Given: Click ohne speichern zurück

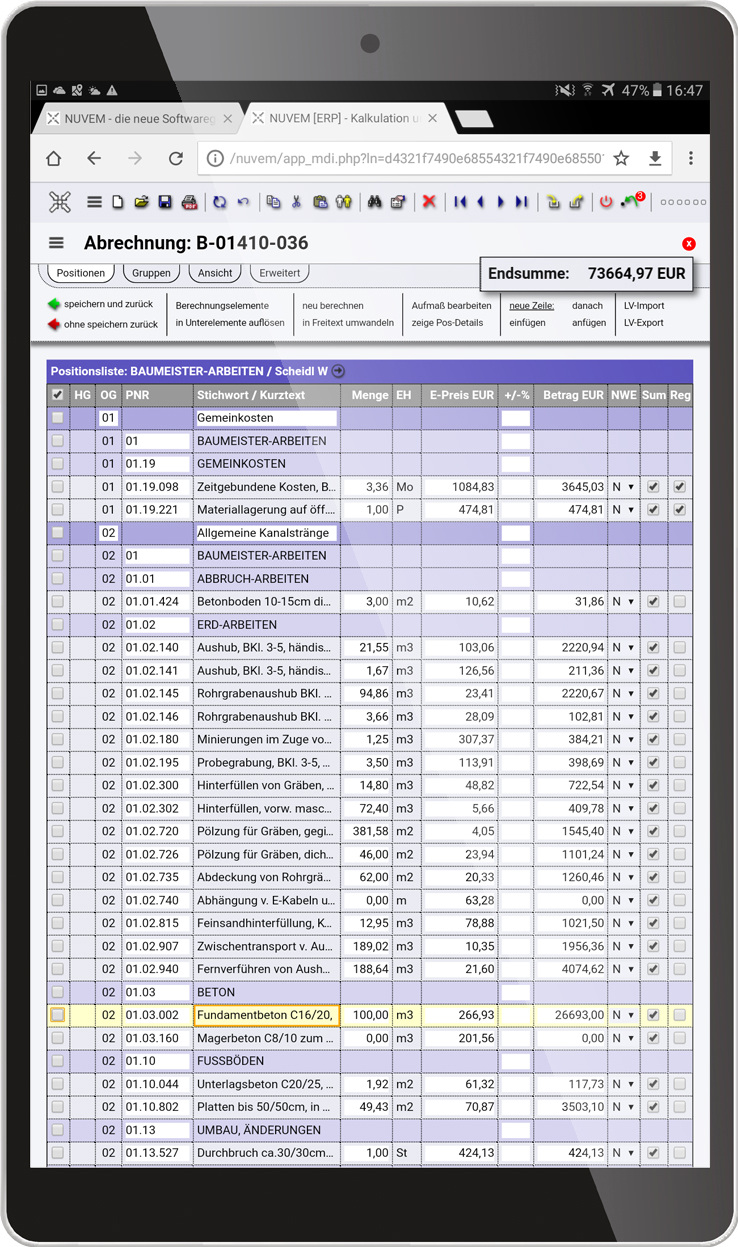Looking at the screenshot, I should 102,324.
